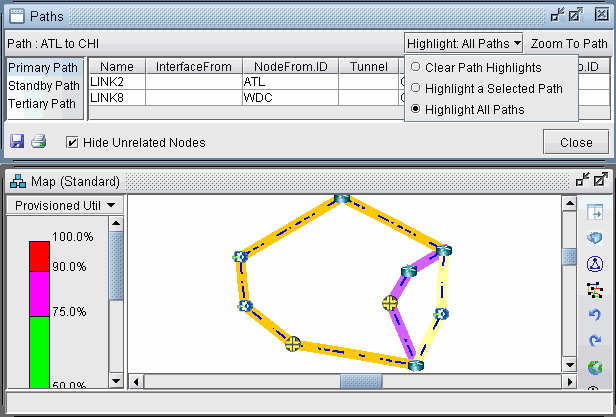This screenshot has width=616, height=417.
Task: Click the circled triangle icon in map toolbar
Action: (x=595, y=263)
